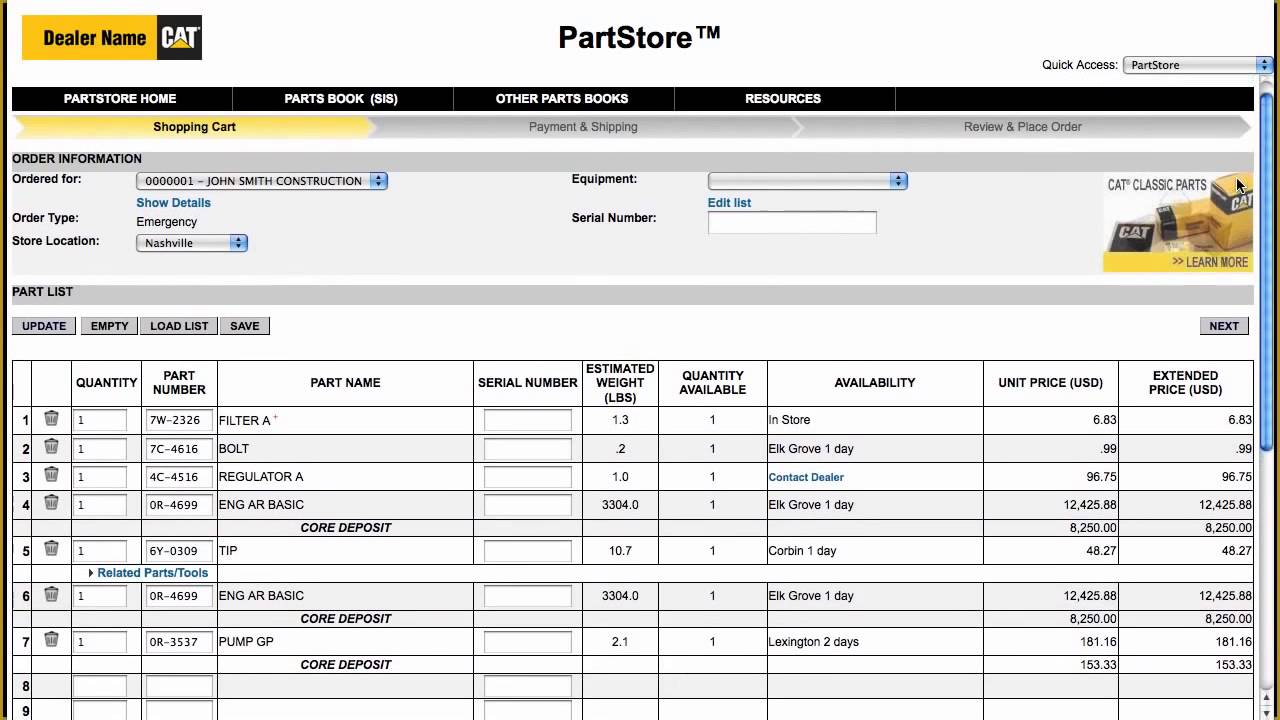Delete row 1 FILTER A with trash icon
This screenshot has height=720, width=1280.
coord(51,419)
